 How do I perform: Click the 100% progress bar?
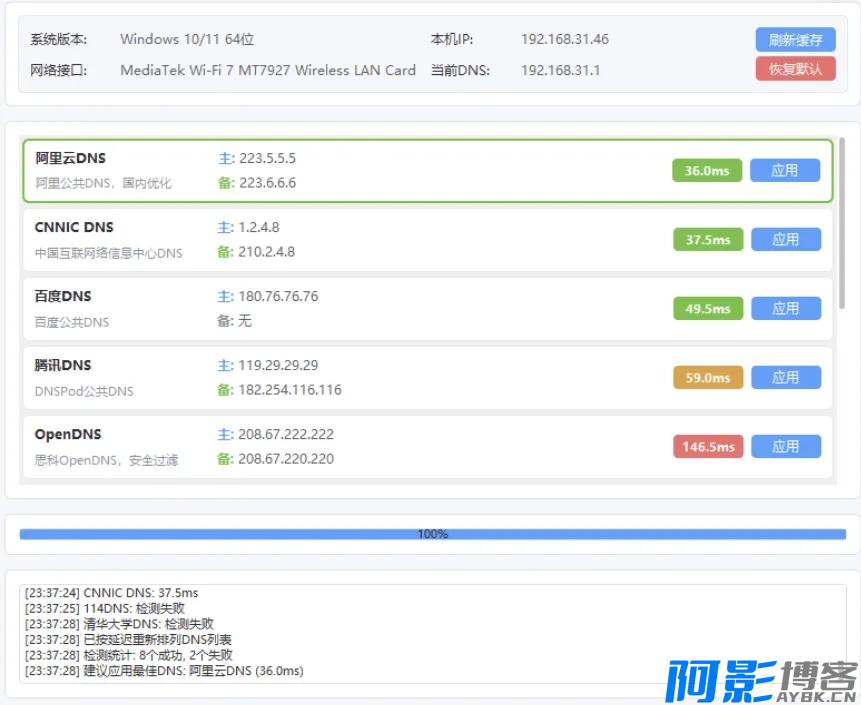[430, 534]
